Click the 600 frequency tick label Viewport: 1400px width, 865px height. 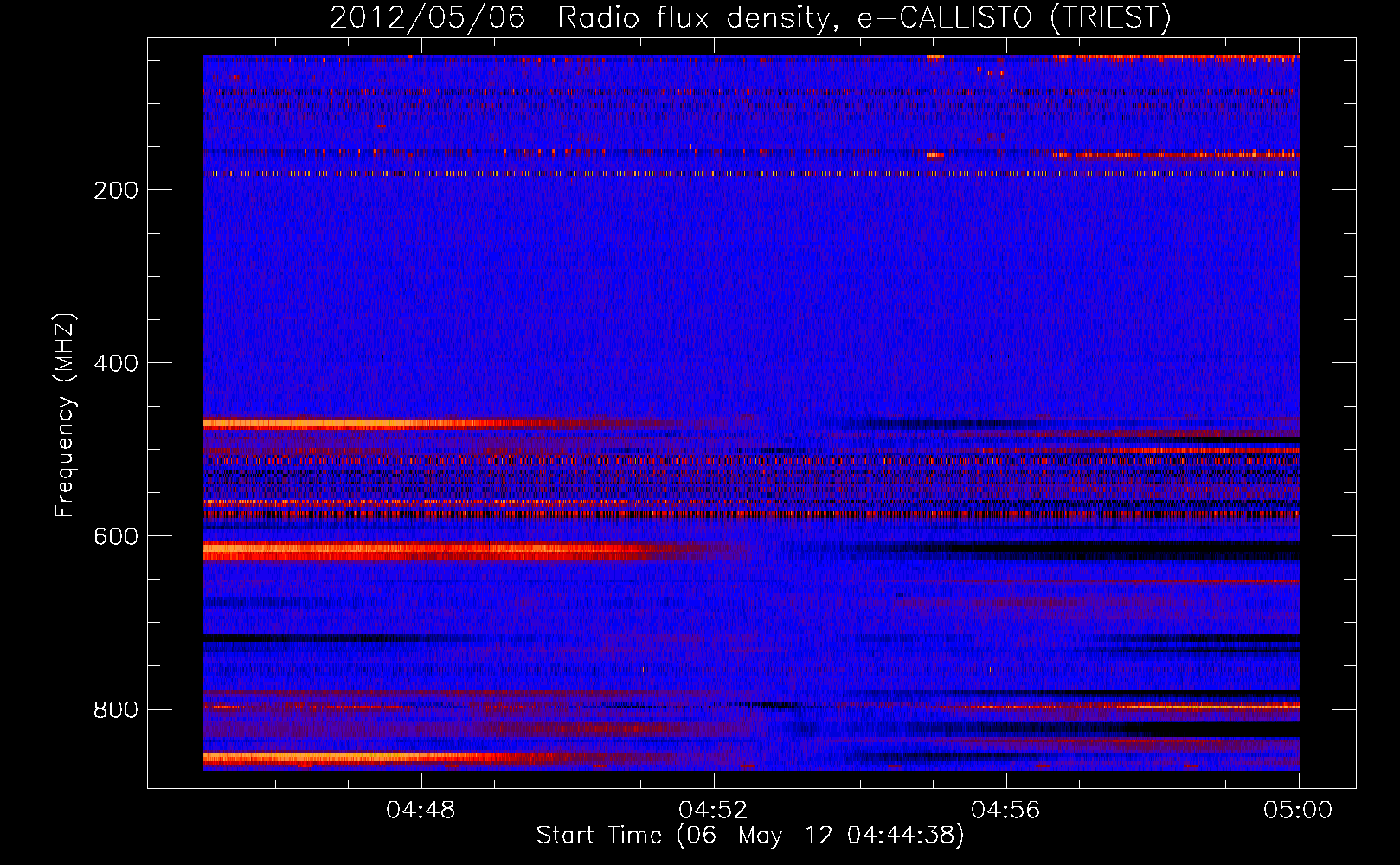coord(116,536)
